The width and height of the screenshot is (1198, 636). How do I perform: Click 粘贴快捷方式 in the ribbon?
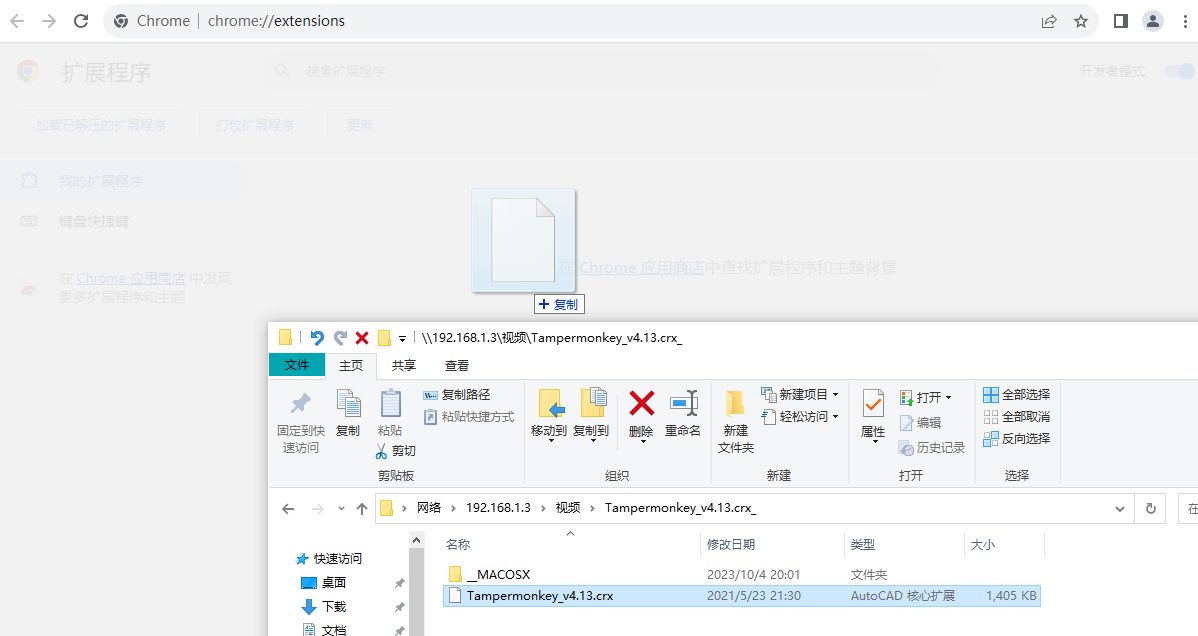[469, 417]
